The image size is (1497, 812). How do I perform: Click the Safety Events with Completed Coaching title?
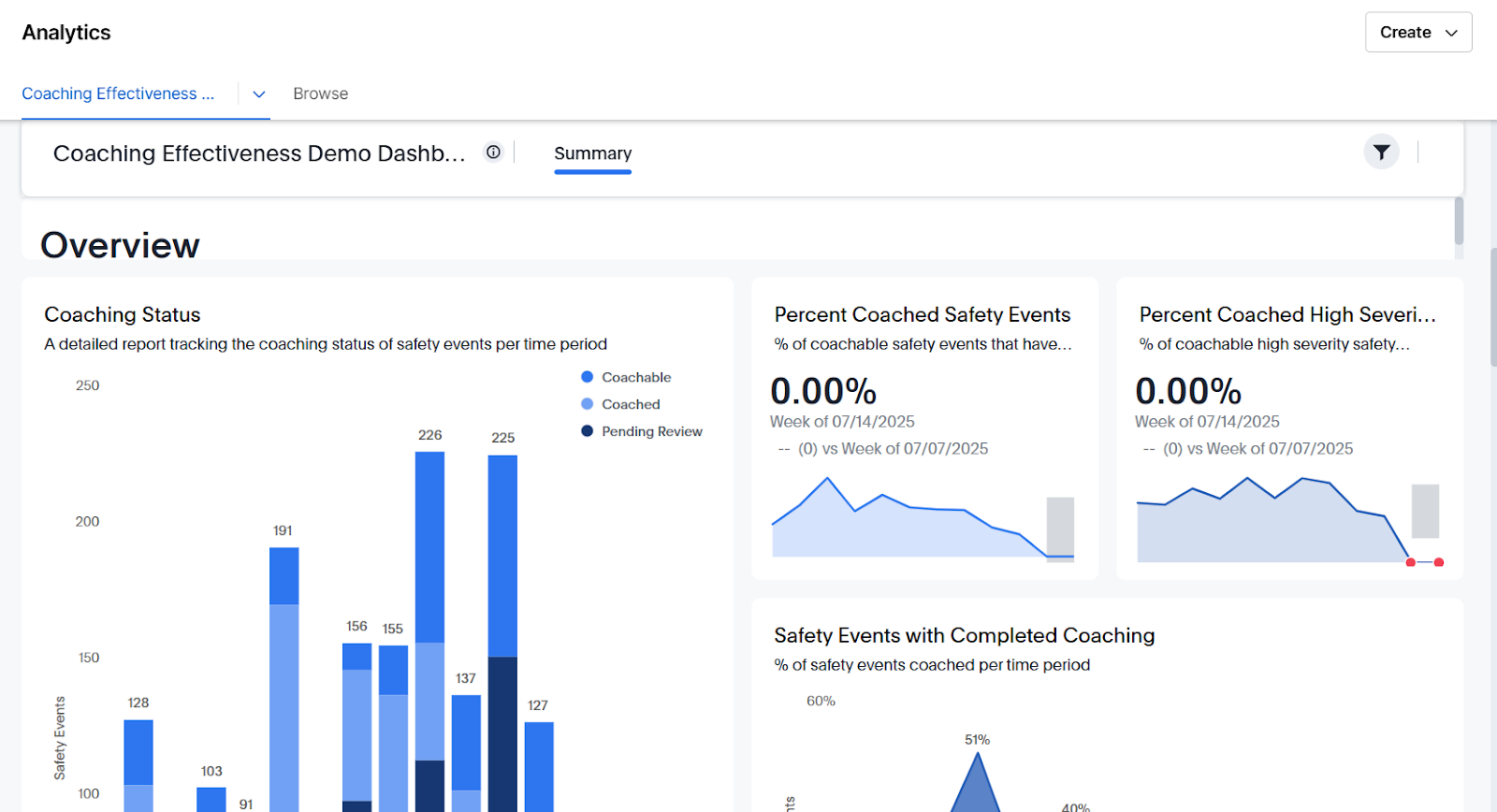pyautogui.click(x=964, y=636)
